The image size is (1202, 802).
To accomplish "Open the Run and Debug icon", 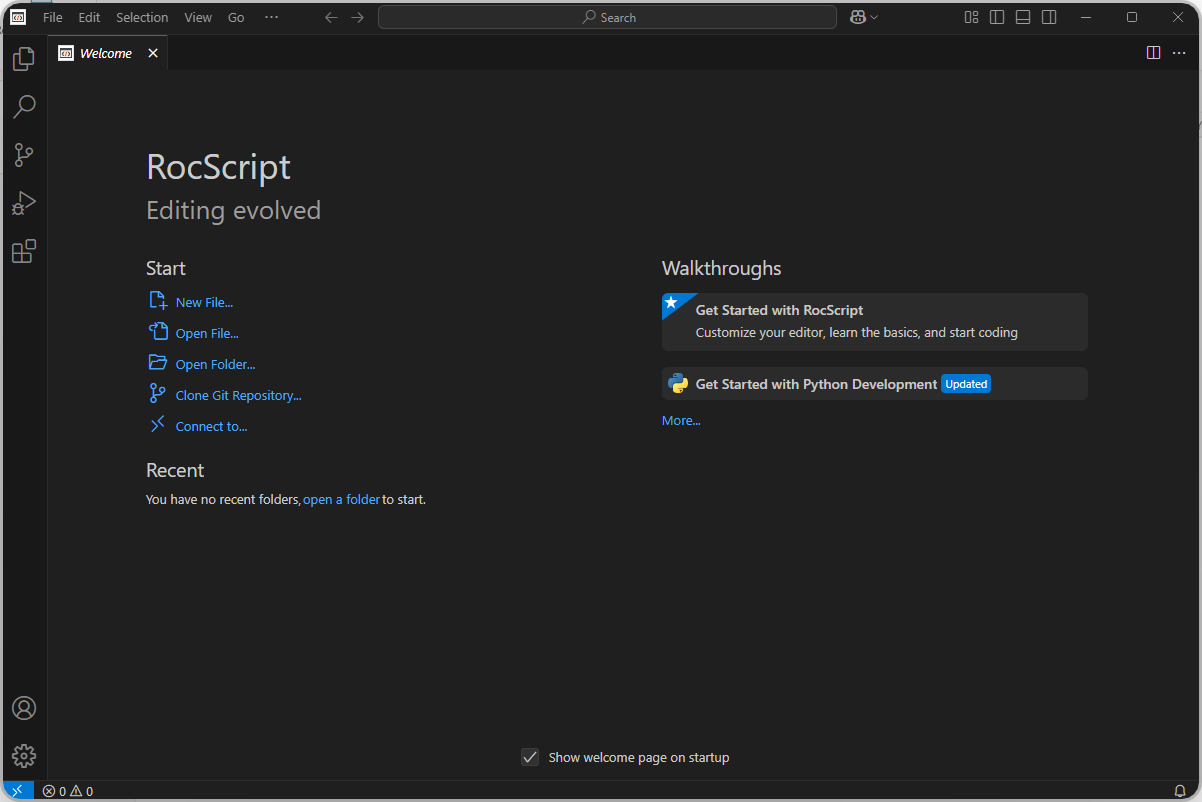I will pyautogui.click(x=23, y=203).
